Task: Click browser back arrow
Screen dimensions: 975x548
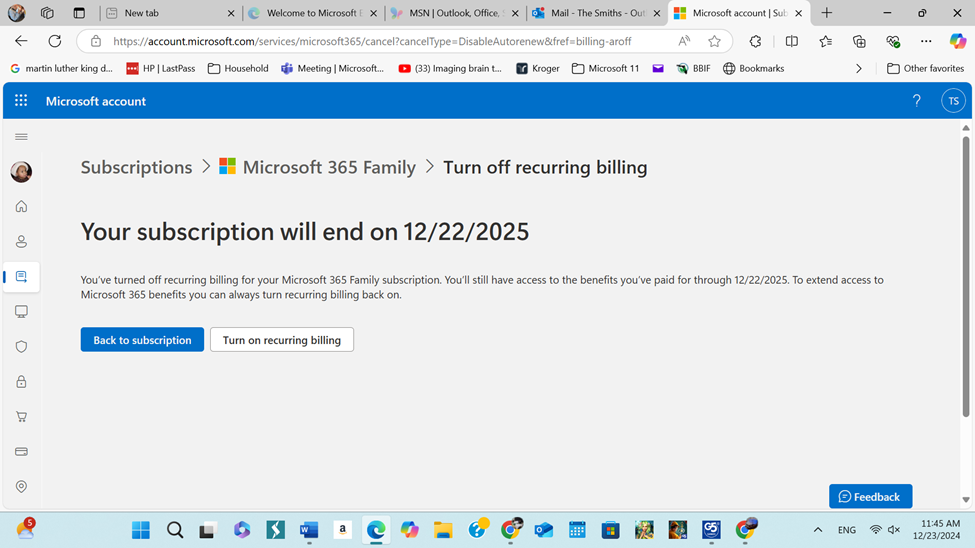Action: coord(21,41)
